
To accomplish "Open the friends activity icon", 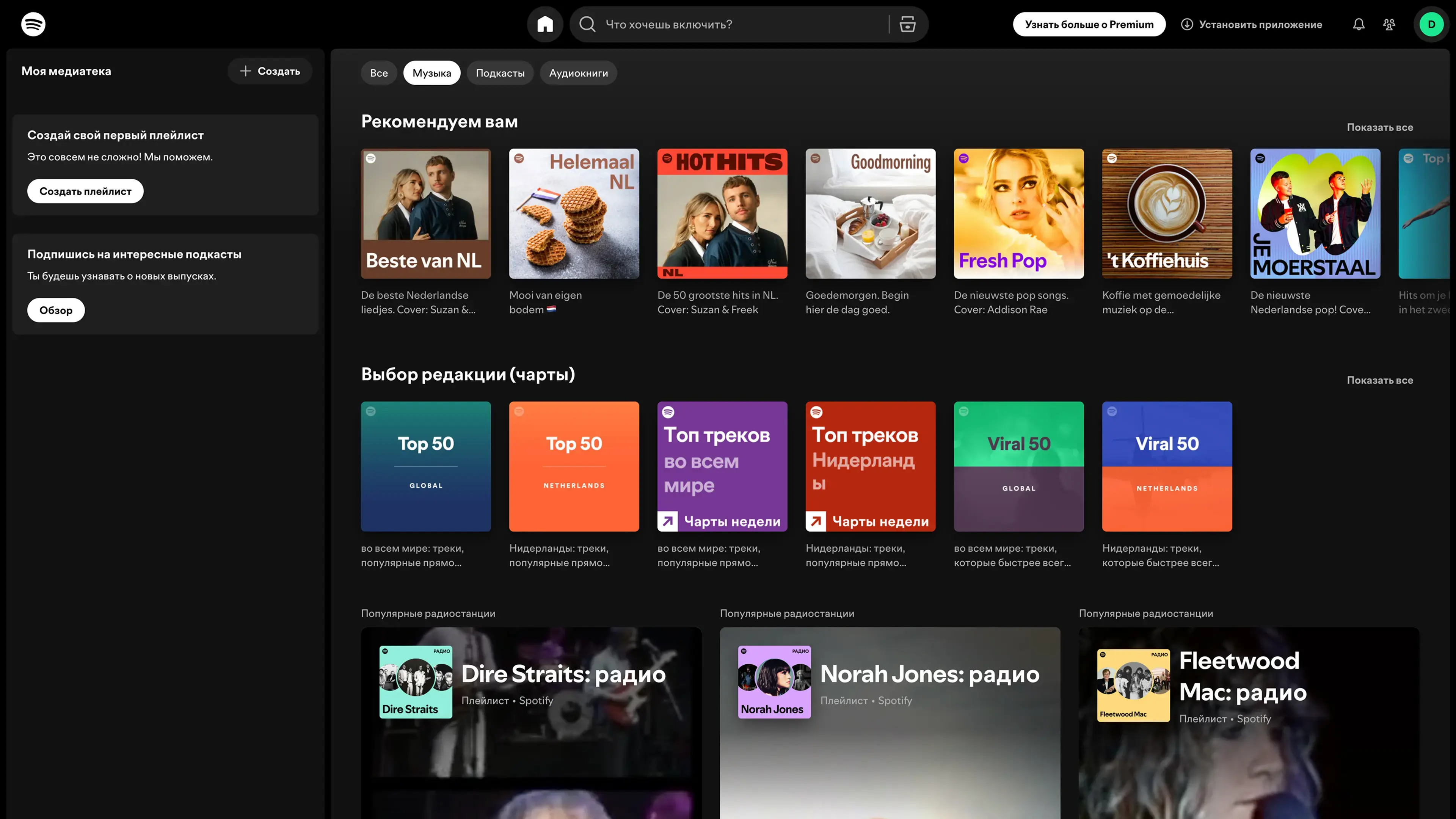I will click(1389, 24).
